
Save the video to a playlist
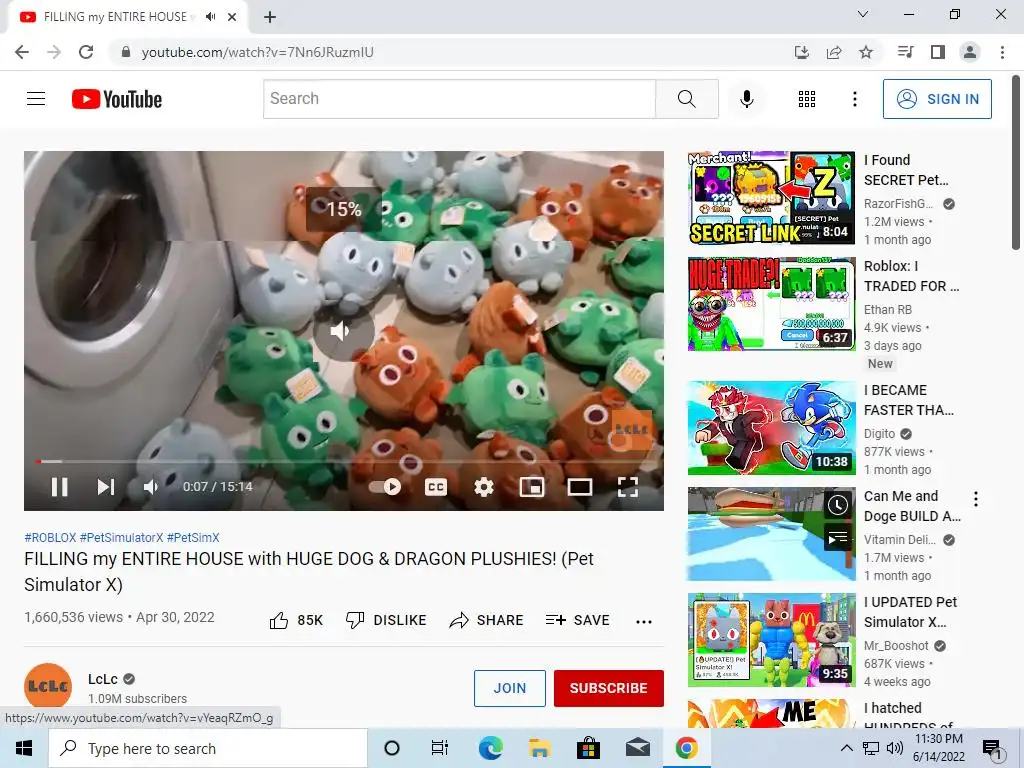577,620
